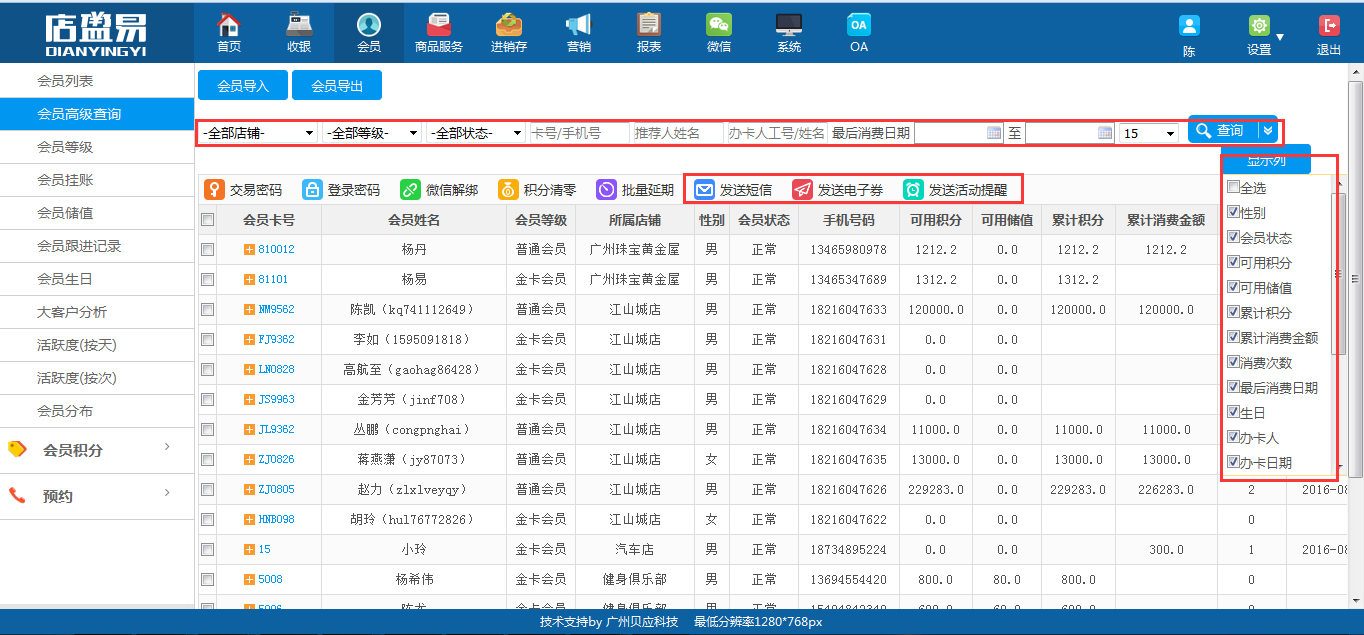Open the 进销存 inventory icon
The image size is (1364, 635).
point(508,25)
